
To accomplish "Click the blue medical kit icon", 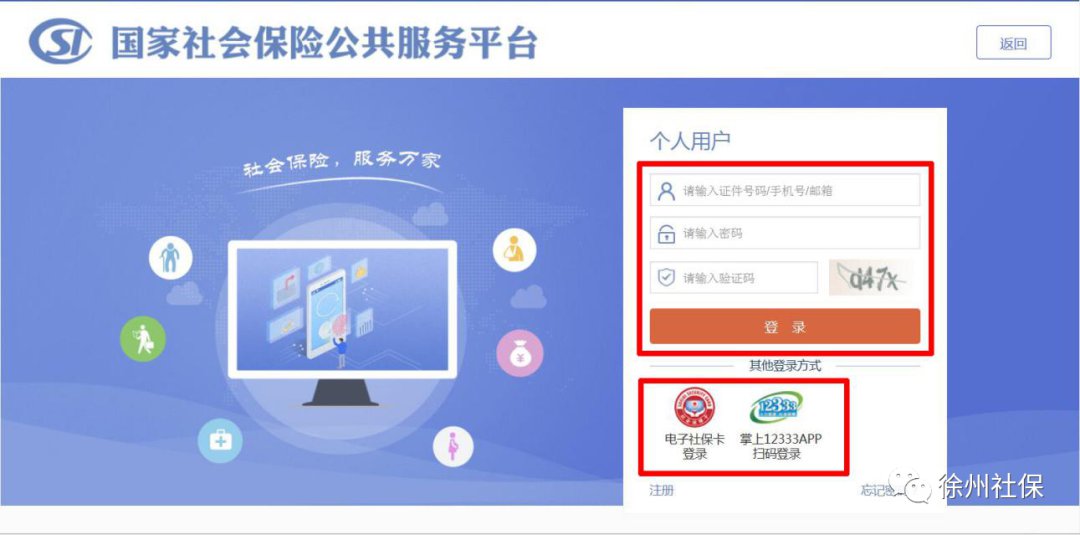I will point(220,441).
